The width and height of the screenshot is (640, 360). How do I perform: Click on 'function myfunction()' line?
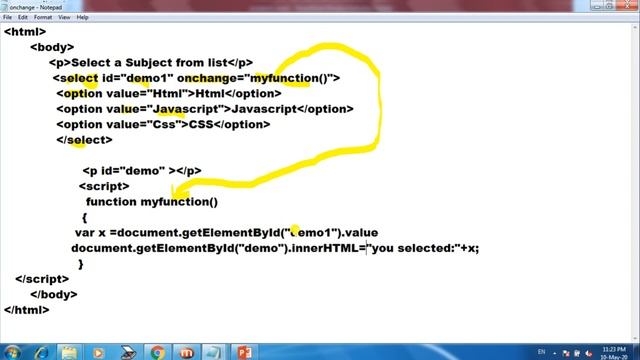pos(152,202)
